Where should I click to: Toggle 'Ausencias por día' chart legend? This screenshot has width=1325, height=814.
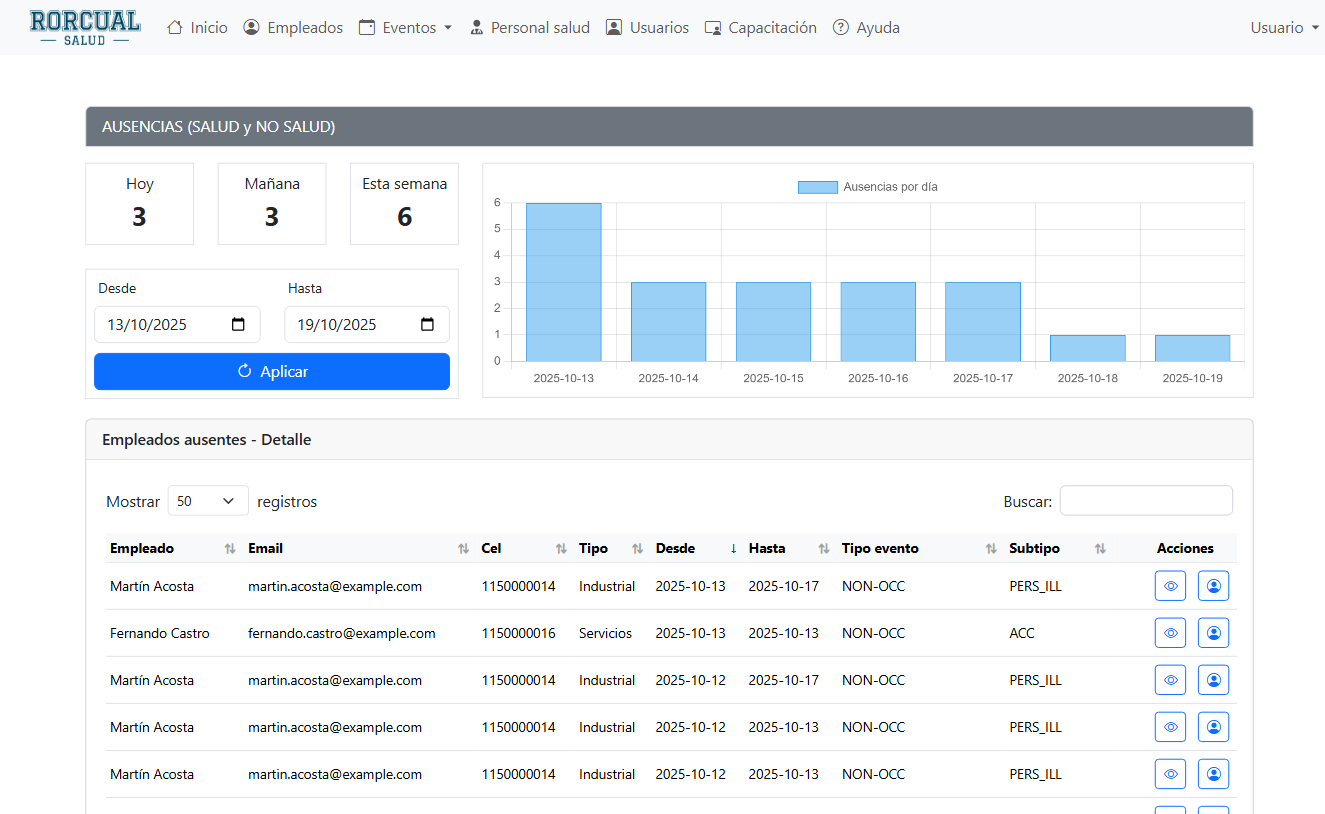click(867, 187)
